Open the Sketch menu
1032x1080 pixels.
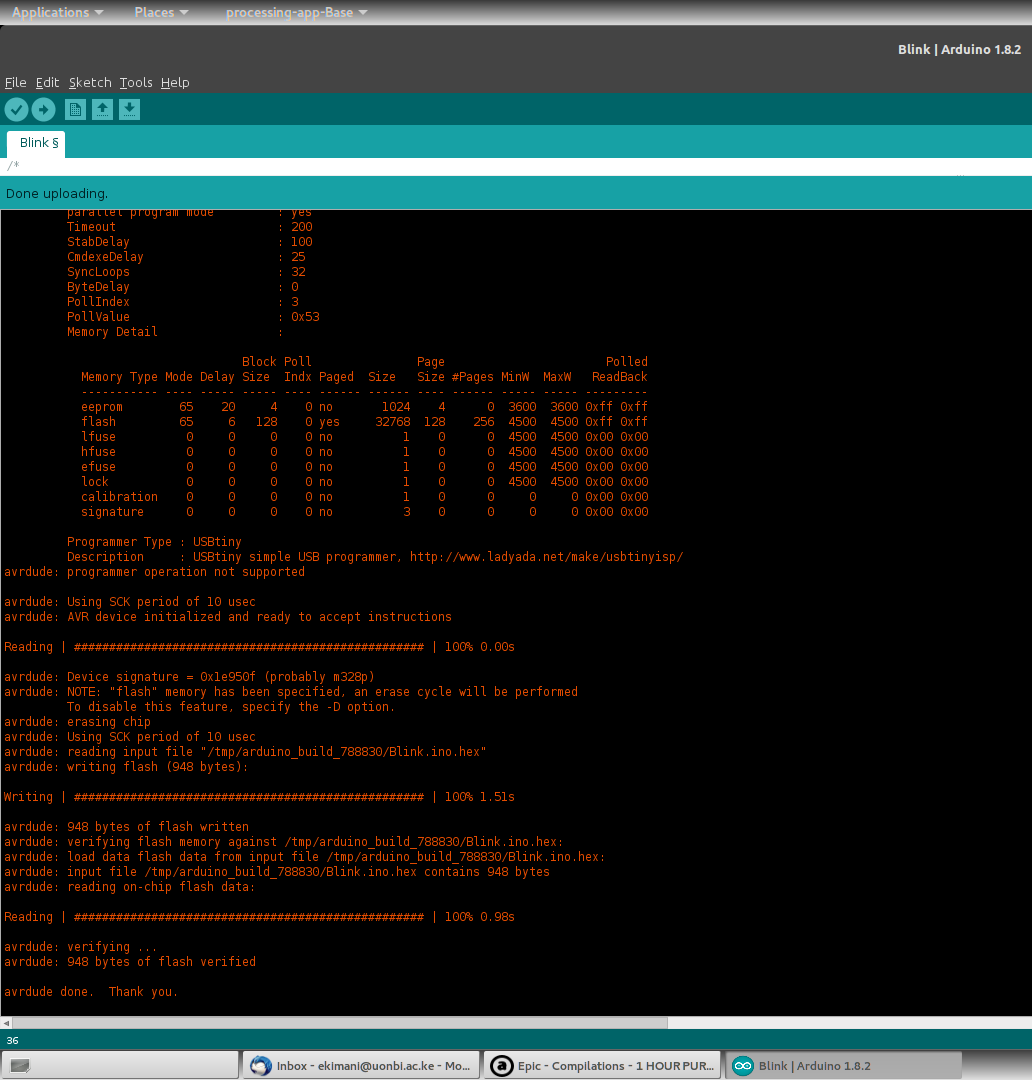(90, 83)
